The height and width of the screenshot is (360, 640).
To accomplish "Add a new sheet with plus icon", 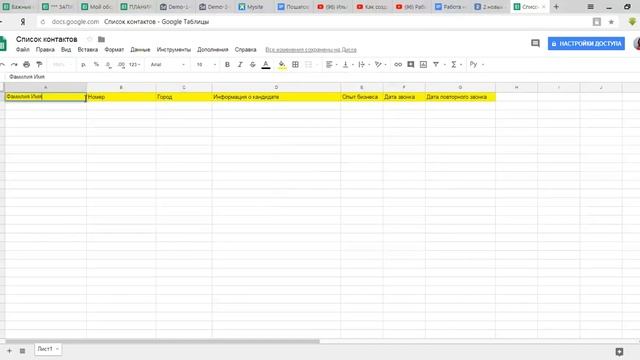I will [x=9, y=351].
